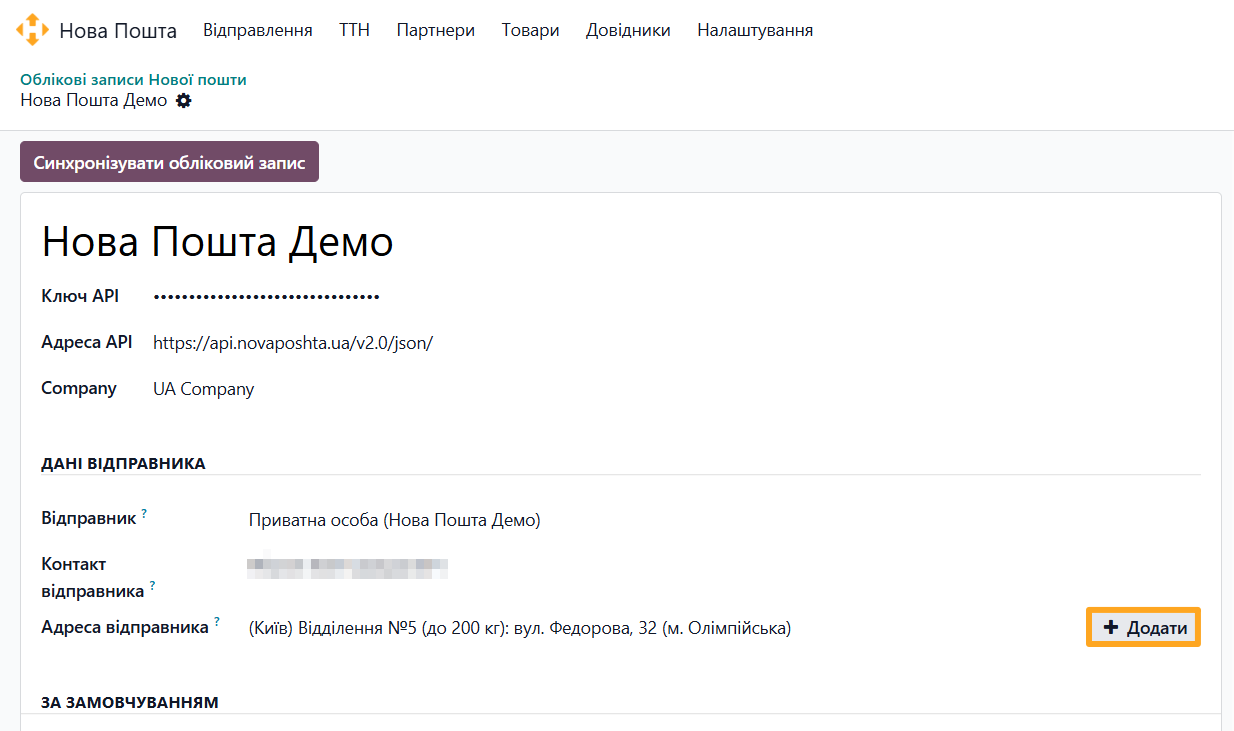Click the Контакт відправника label
Image resolution: width=1234 pixels, height=731 pixels.
tap(93, 577)
